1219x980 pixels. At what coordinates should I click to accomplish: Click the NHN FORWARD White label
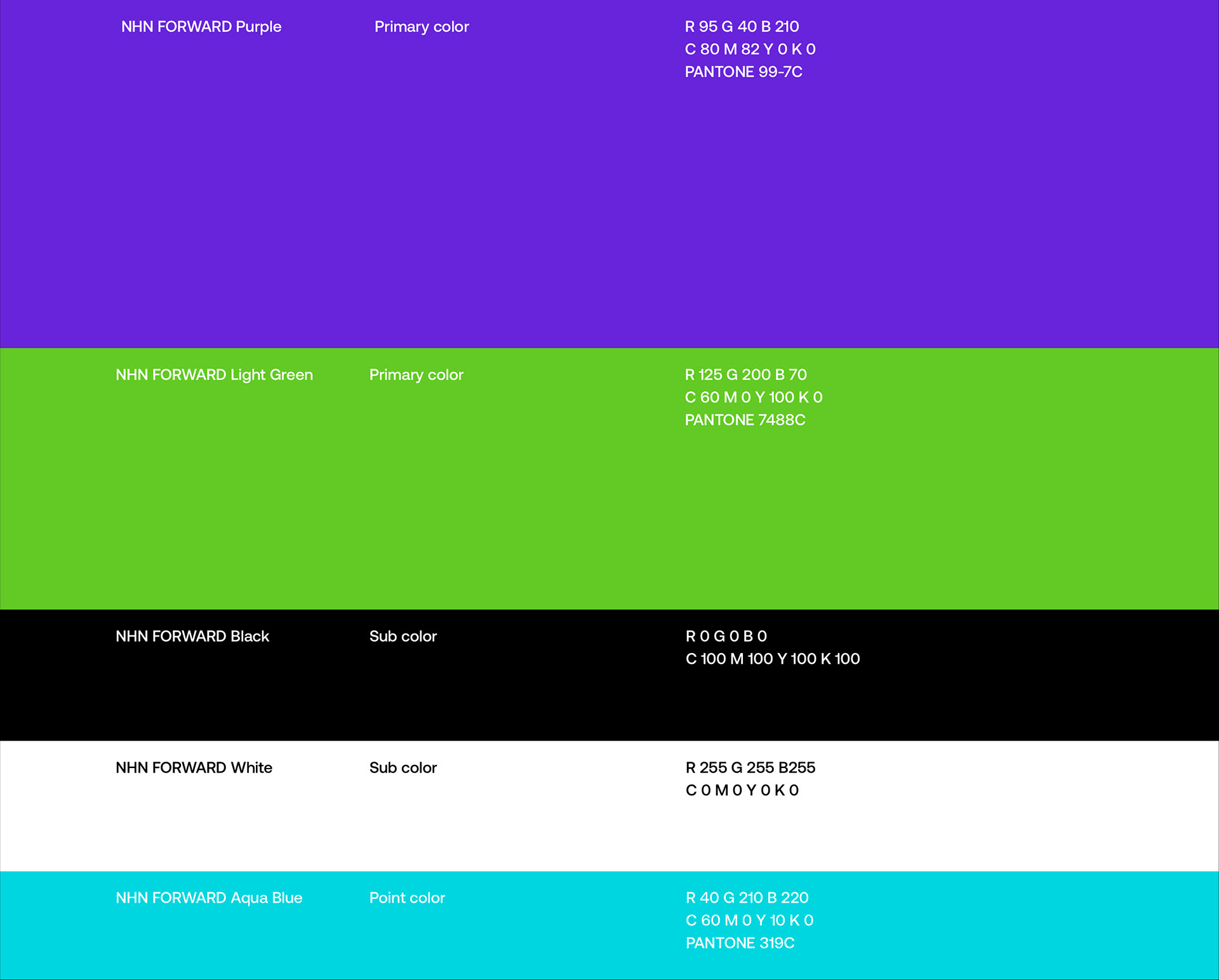click(x=194, y=767)
